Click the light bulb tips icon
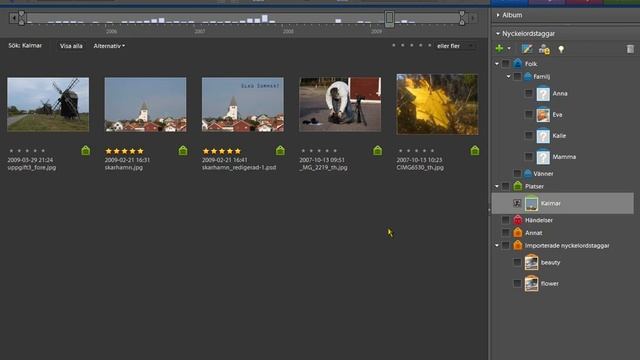This screenshot has width=640, height=360. [561, 49]
